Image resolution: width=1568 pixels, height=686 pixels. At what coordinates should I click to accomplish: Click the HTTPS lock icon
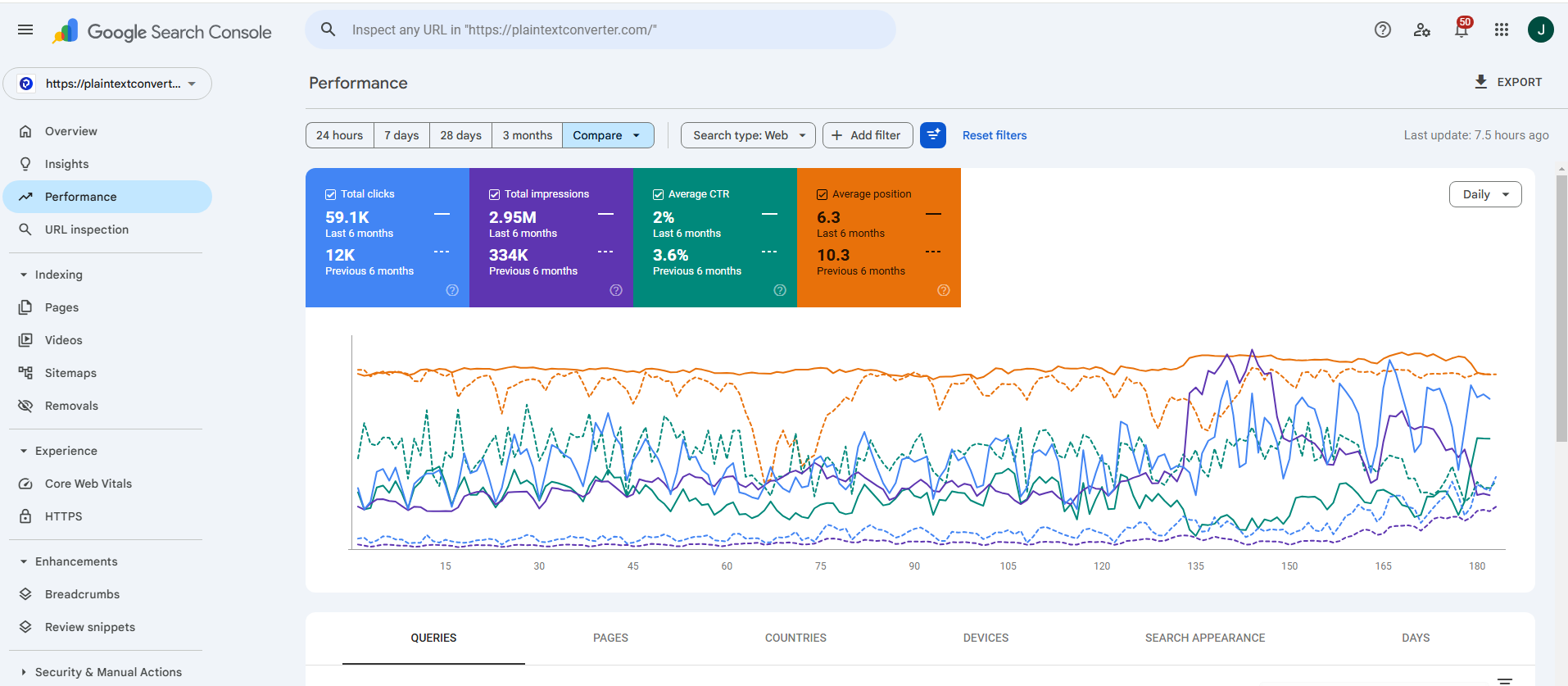[x=25, y=516]
